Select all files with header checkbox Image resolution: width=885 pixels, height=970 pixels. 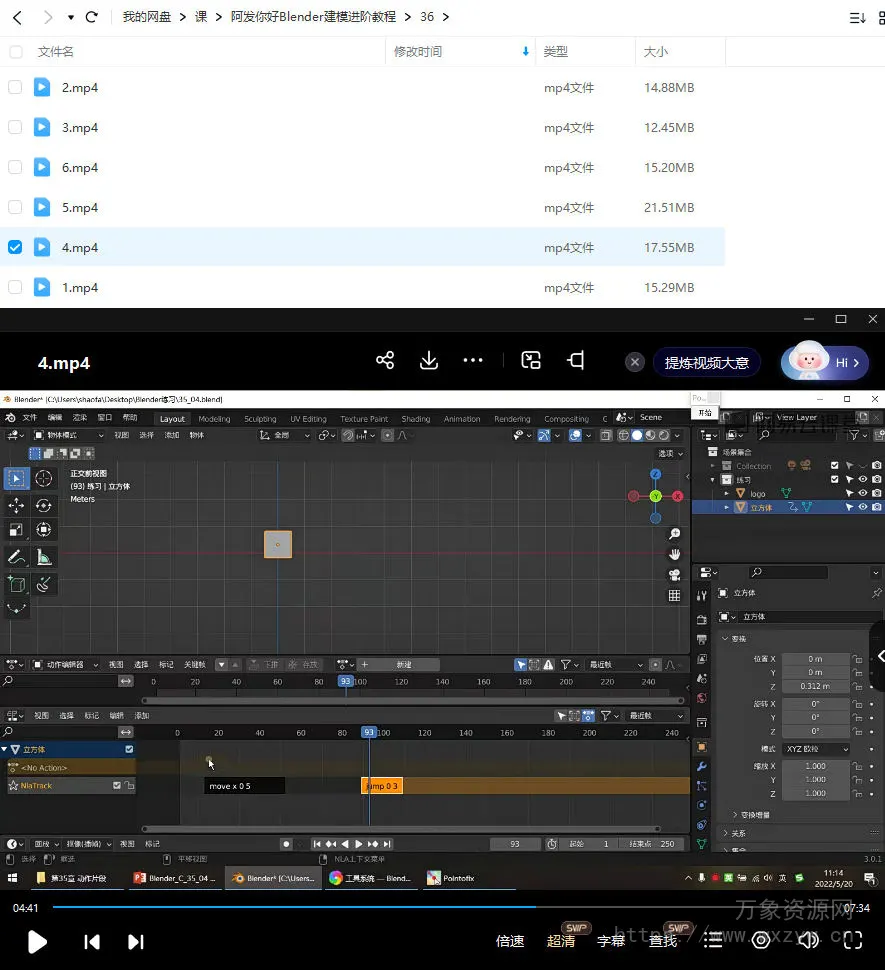click(15, 52)
